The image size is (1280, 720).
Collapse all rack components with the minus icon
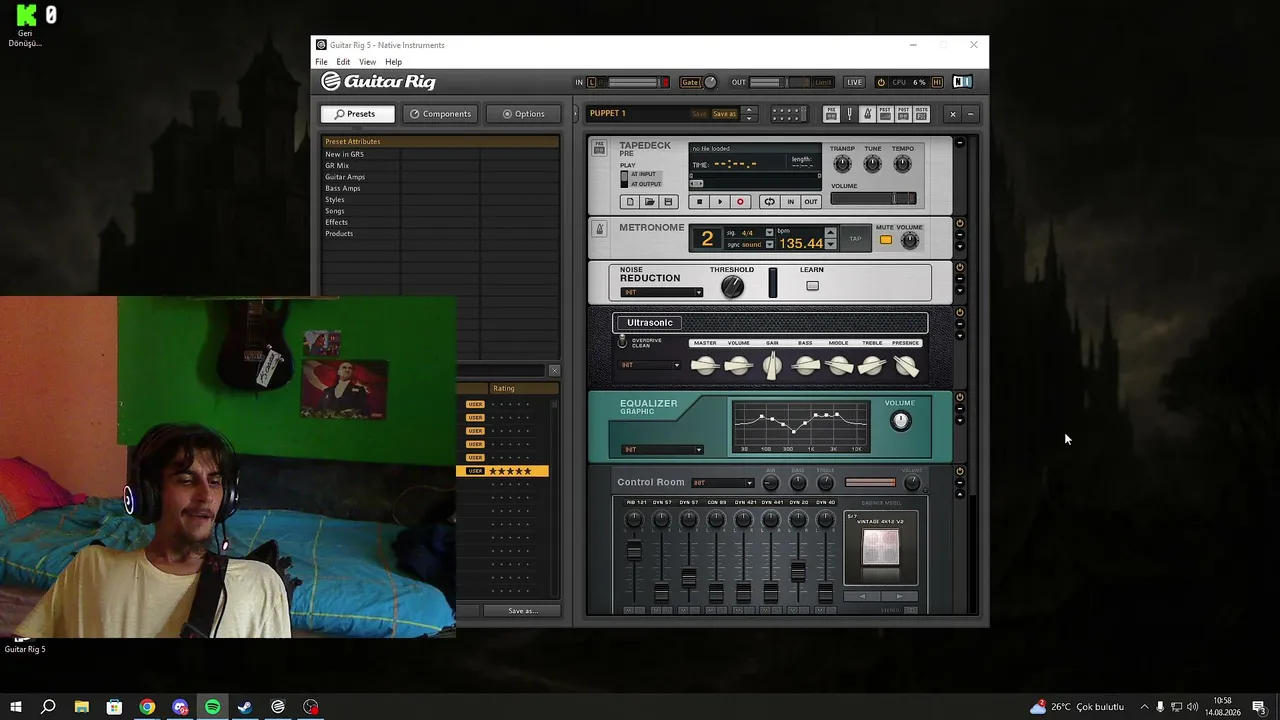tap(970, 114)
